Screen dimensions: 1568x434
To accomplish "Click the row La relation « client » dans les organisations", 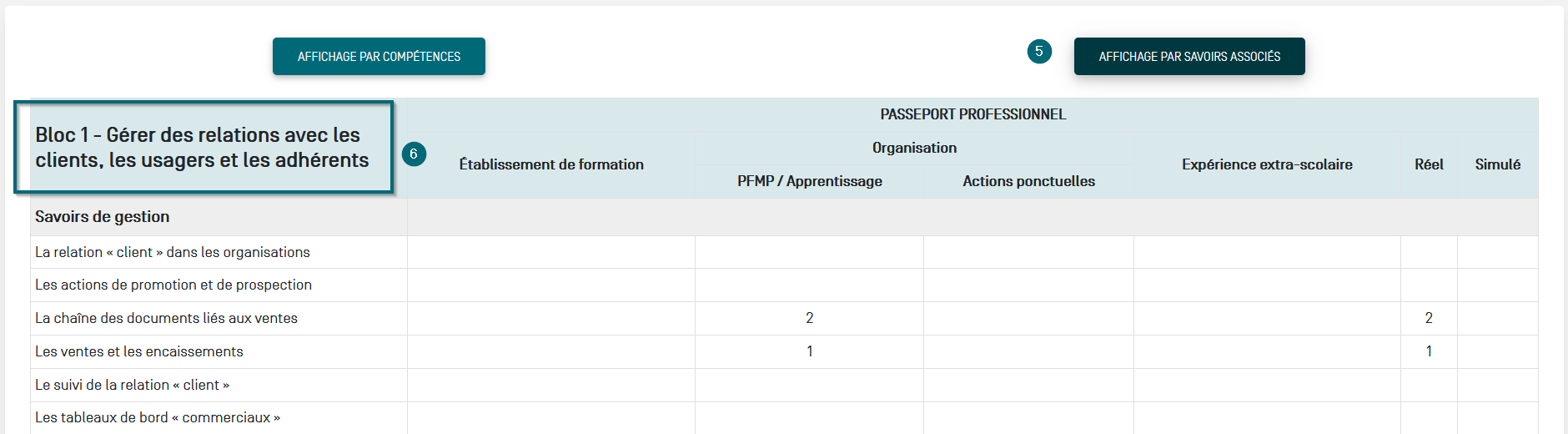I will coord(173,252).
